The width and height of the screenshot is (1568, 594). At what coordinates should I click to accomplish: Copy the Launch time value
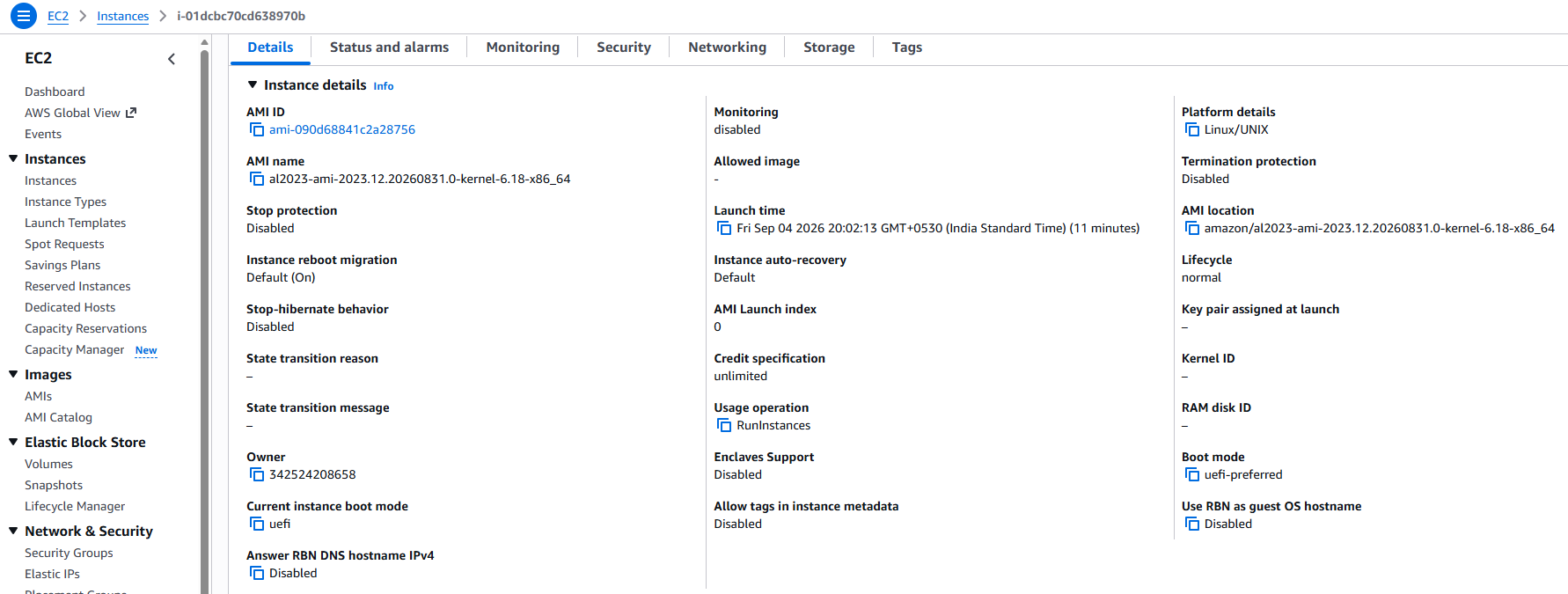click(724, 228)
